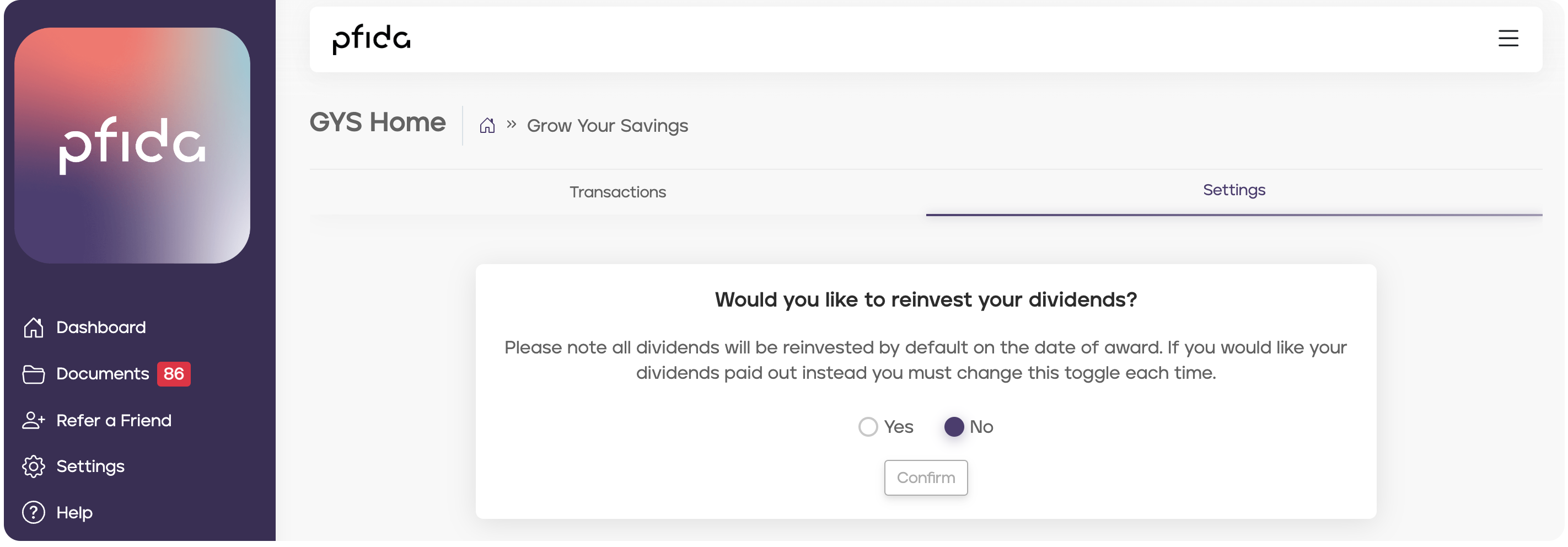Click the Yes label for reinvesting dividends
1568x547 pixels.
point(898,427)
